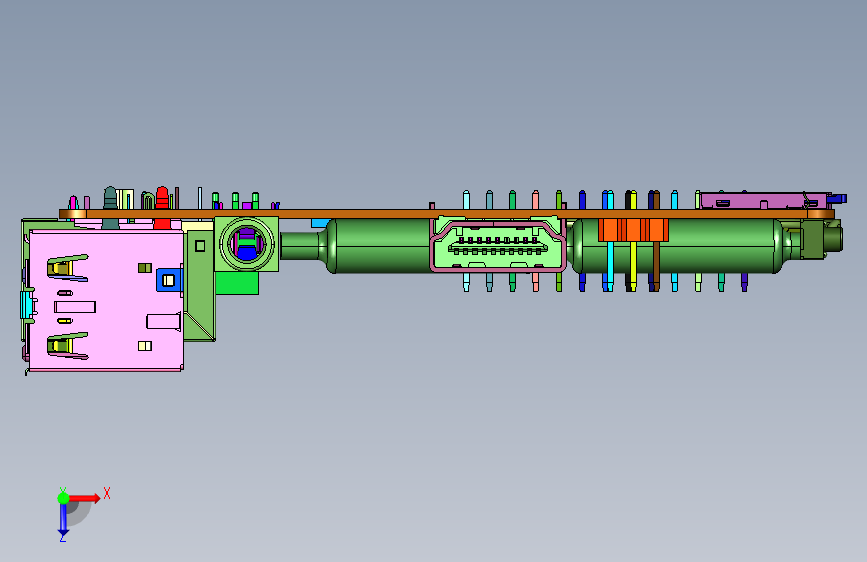Pick the red component on top of board
Image resolution: width=867 pixels, height=562 pixels.
162,198
